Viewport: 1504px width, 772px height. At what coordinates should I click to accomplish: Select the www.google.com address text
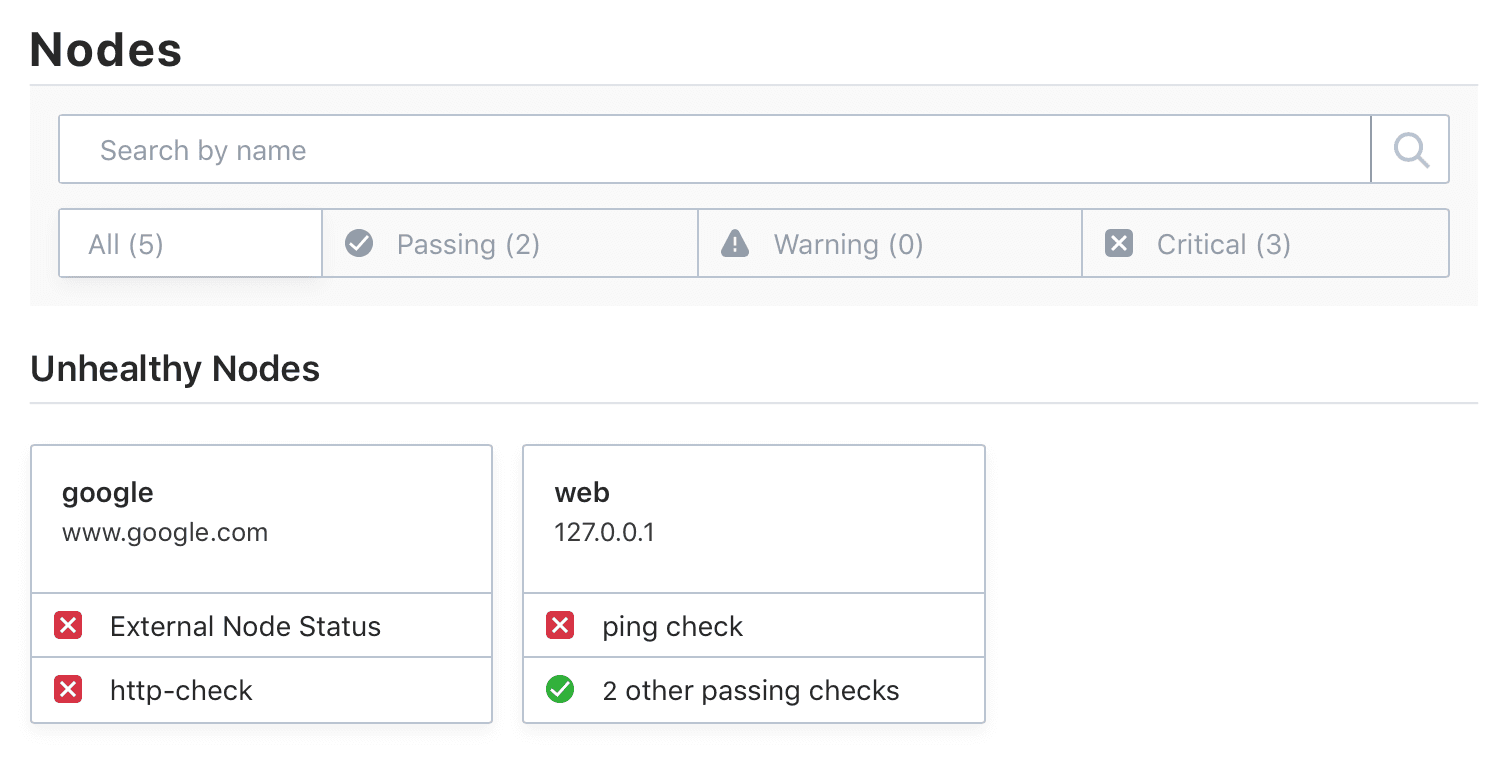tap(166, 532)
